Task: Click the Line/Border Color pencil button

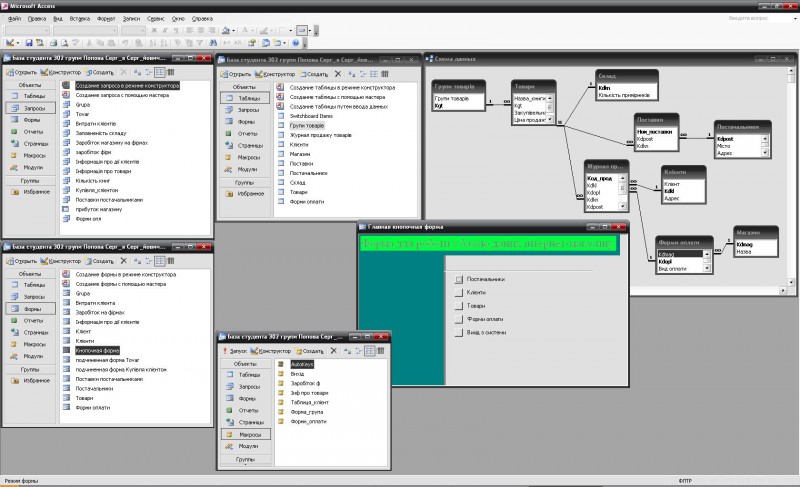Action: point(263,31)
